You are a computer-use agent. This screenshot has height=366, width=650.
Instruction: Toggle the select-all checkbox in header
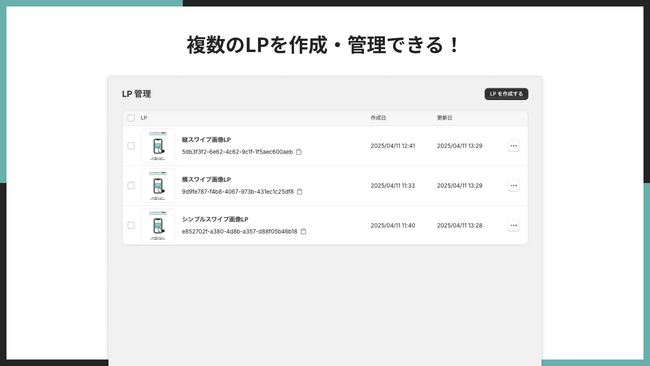click(x=131, y=118)
